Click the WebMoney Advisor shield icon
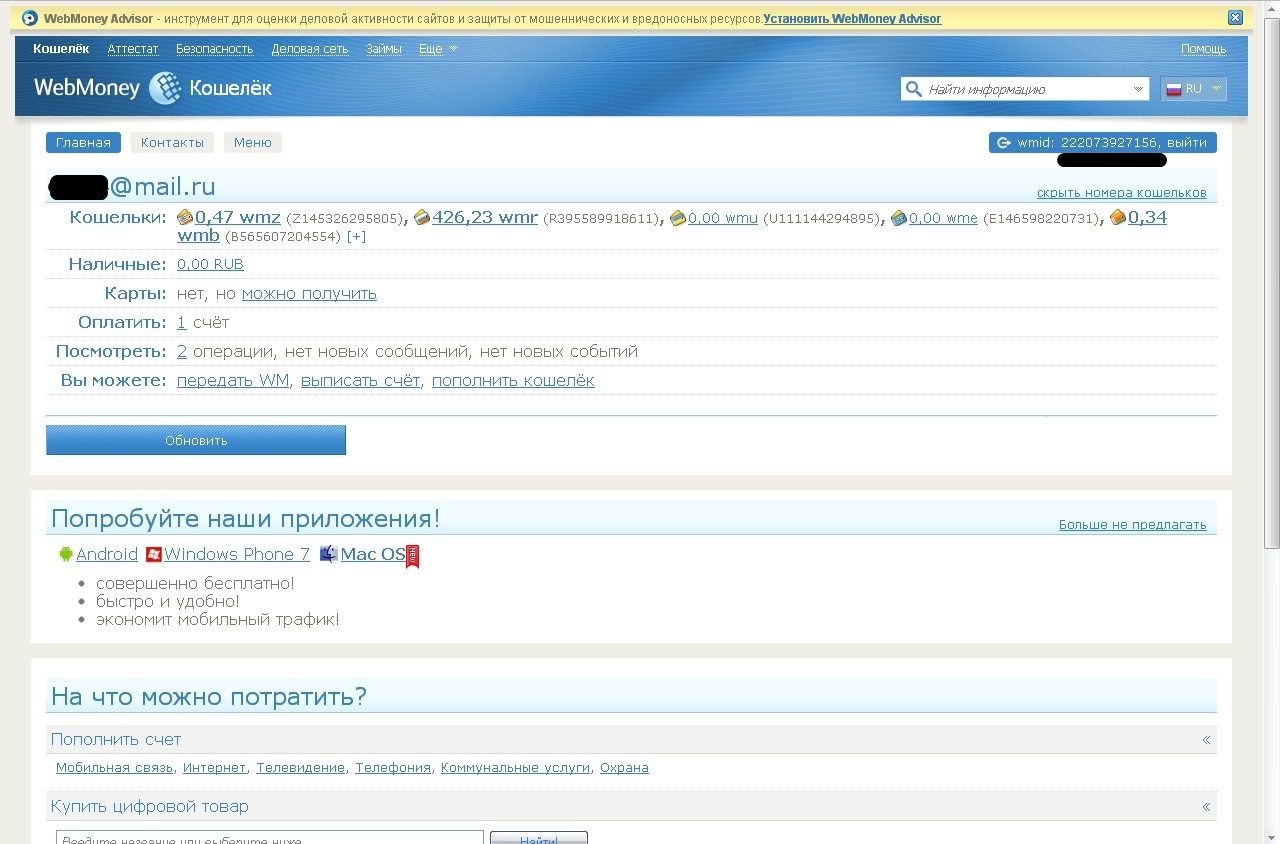This screenshot has width=1280, height=844. (x=30, y=18)
